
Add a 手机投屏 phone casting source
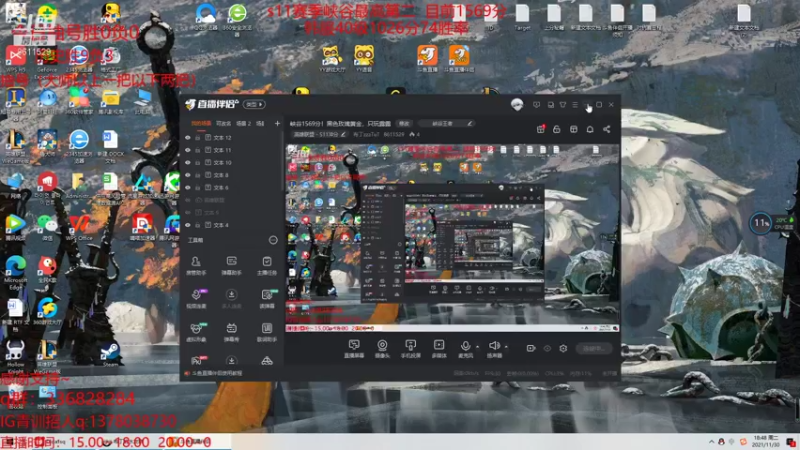(410, 348)
